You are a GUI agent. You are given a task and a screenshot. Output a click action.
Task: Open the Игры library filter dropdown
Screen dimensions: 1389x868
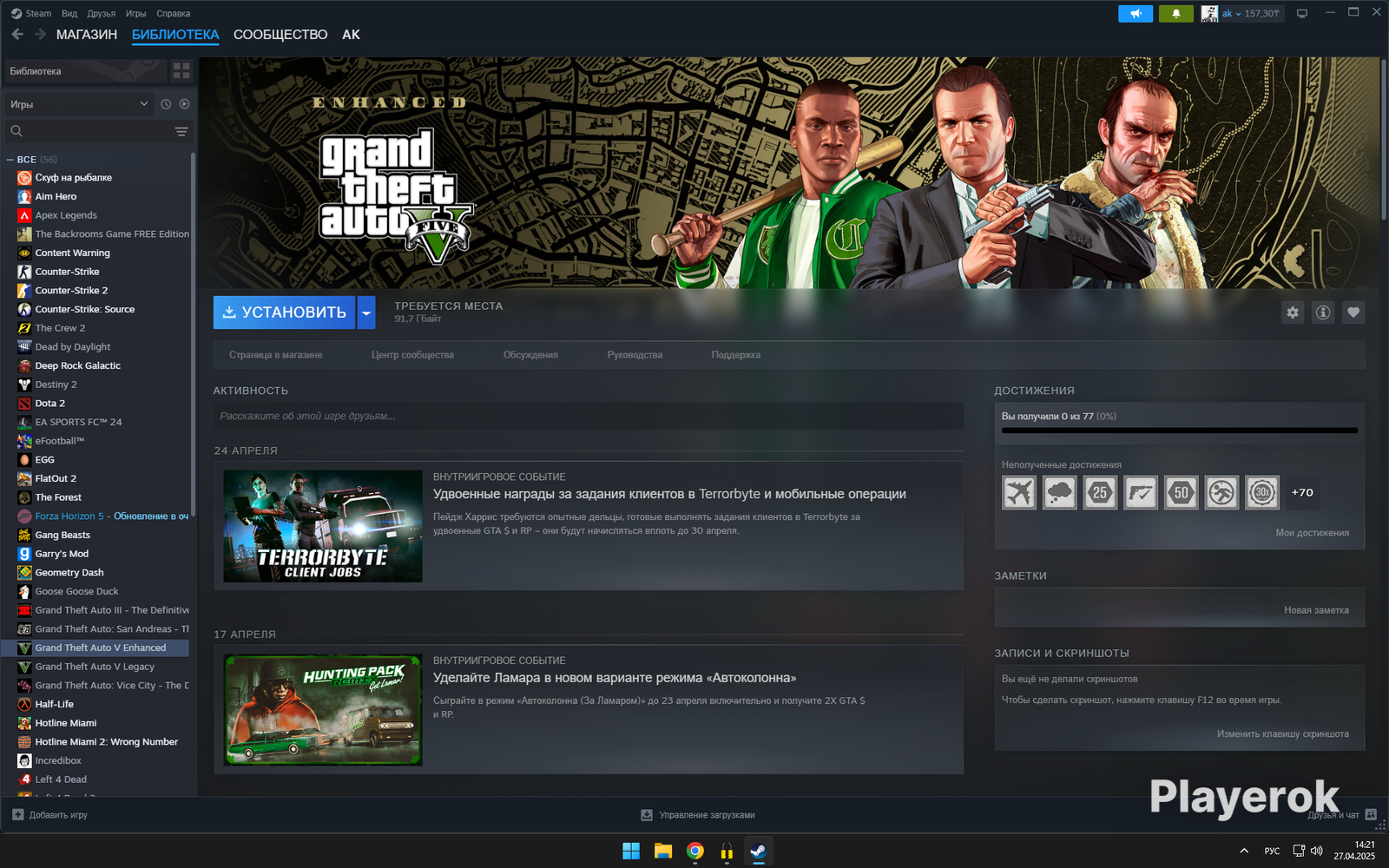coord(78,104)
